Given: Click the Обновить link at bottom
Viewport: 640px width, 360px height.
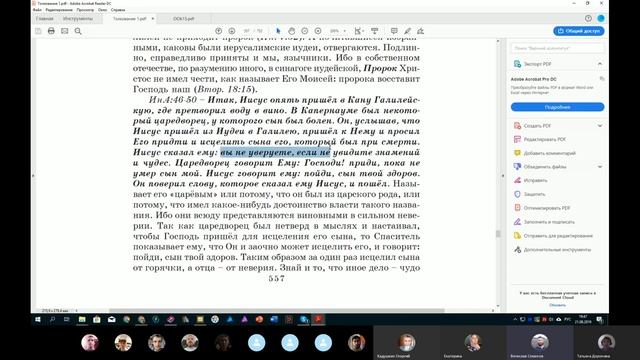Looking at the screenshot, I should click(x=558, y=305).
